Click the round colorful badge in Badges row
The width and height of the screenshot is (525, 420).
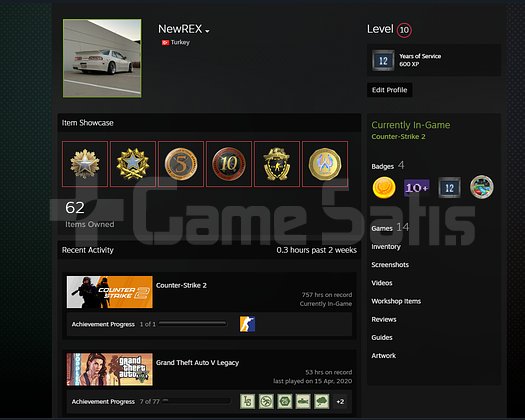pyautogui.click(x=482, y=187)
